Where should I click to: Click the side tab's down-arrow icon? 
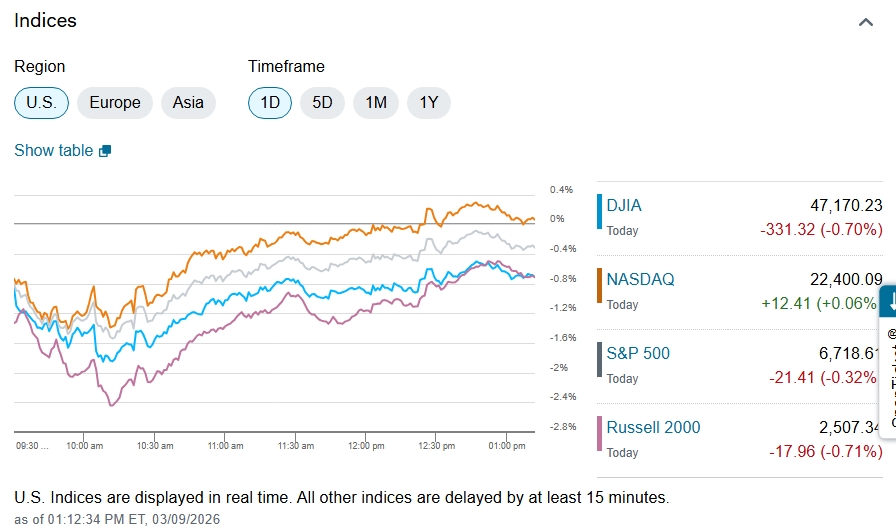[x=891, y=302]
